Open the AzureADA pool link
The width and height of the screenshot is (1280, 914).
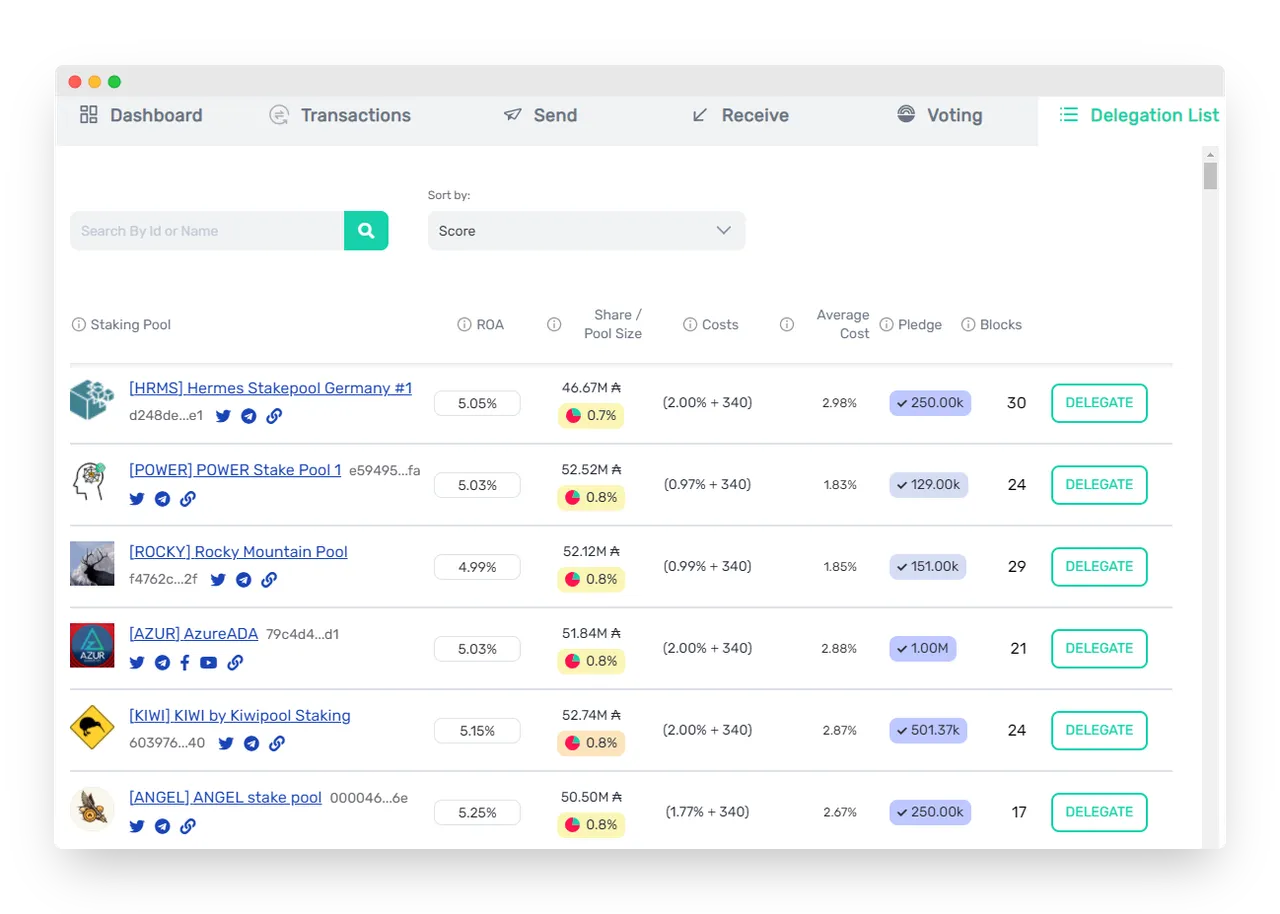(193, 634)
